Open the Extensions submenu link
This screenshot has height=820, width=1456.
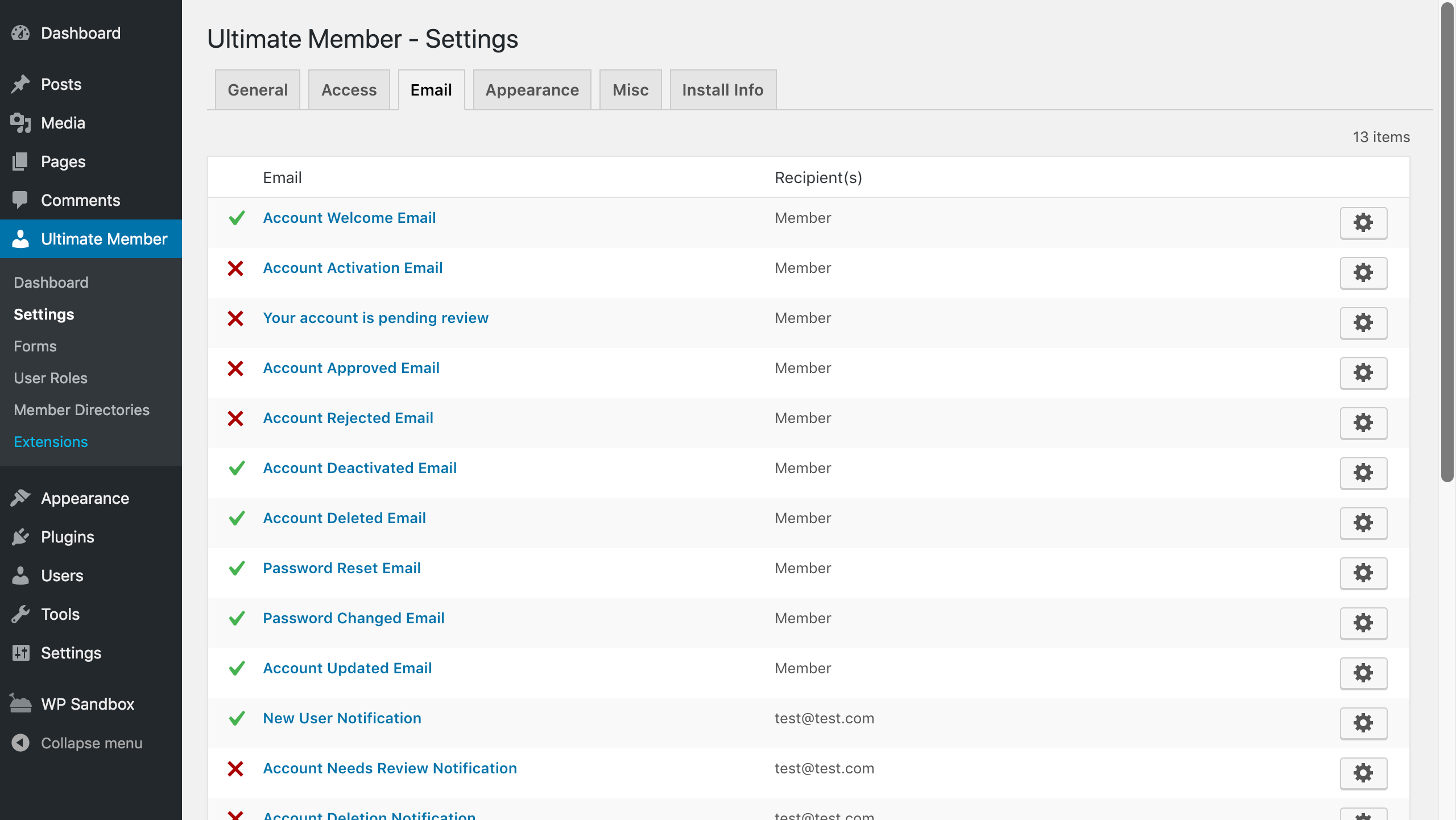[51, 442]
